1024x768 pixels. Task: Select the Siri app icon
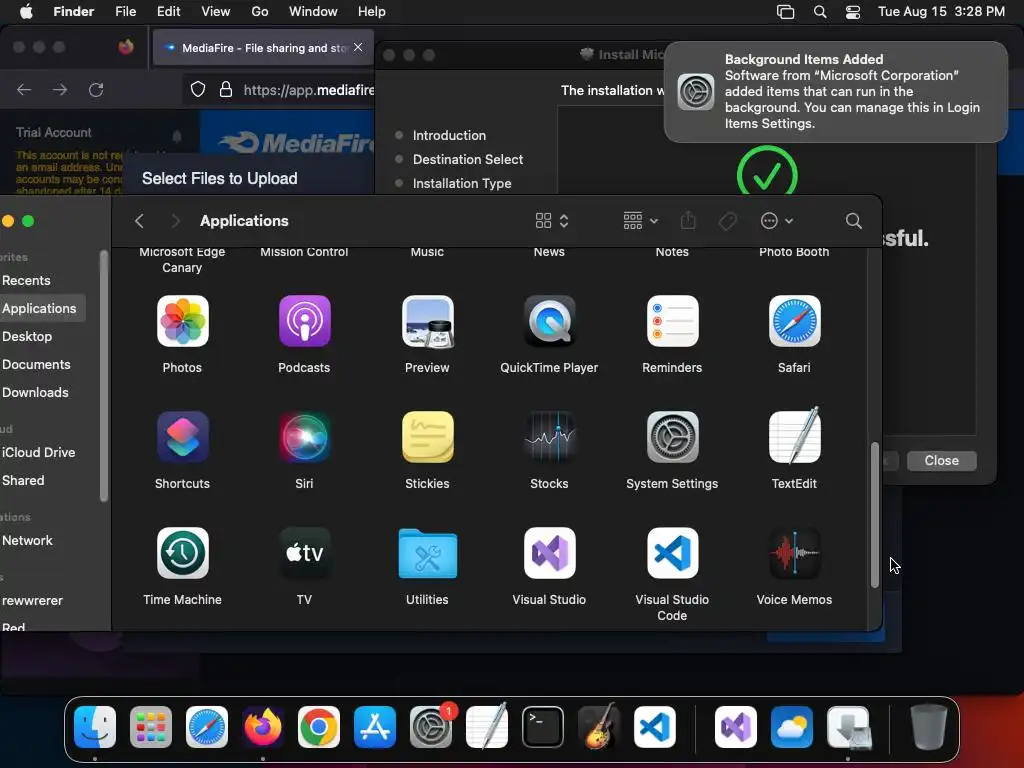[x=304, y=437]
